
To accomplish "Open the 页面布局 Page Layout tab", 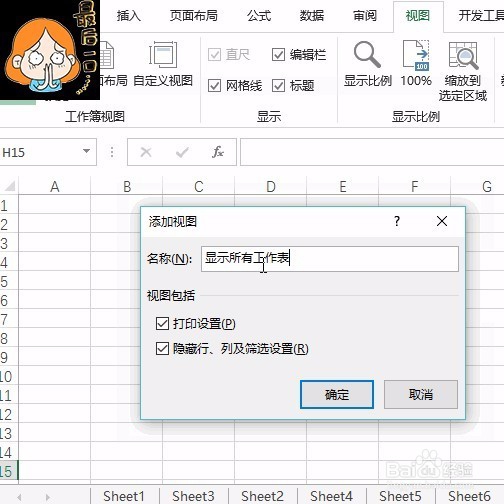I will click(x=194, y=16).
